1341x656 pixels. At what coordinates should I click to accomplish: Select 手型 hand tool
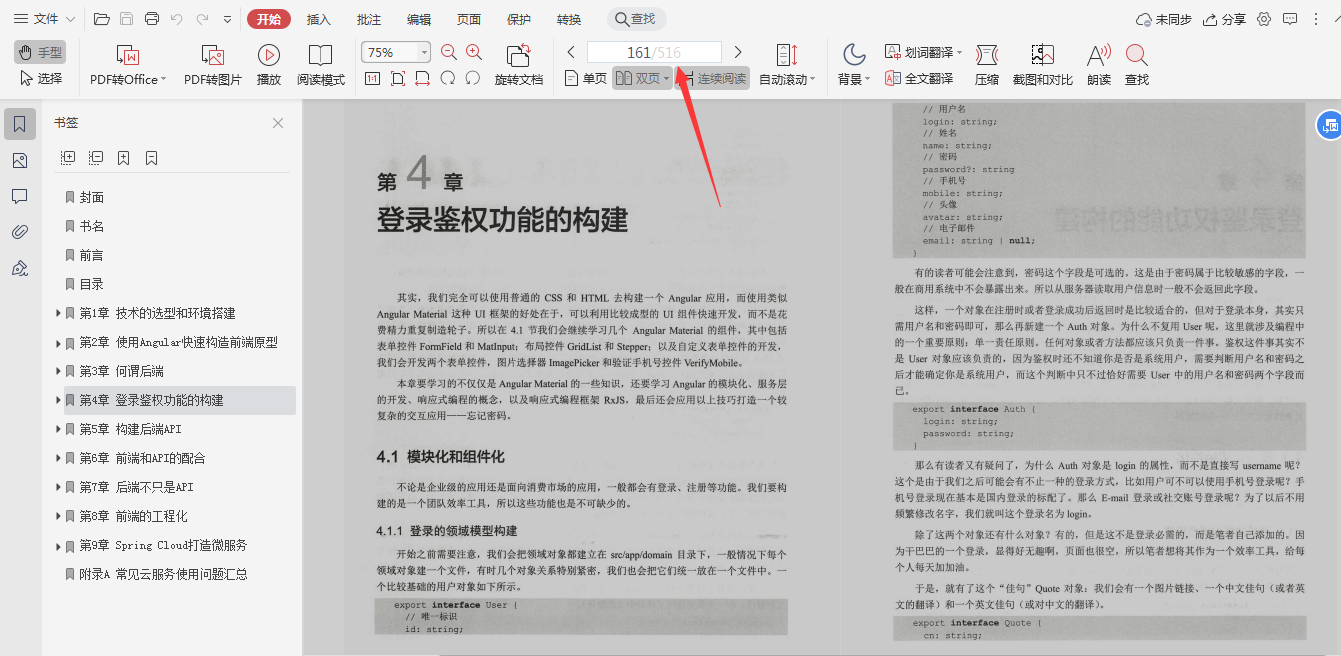point(40,52)
